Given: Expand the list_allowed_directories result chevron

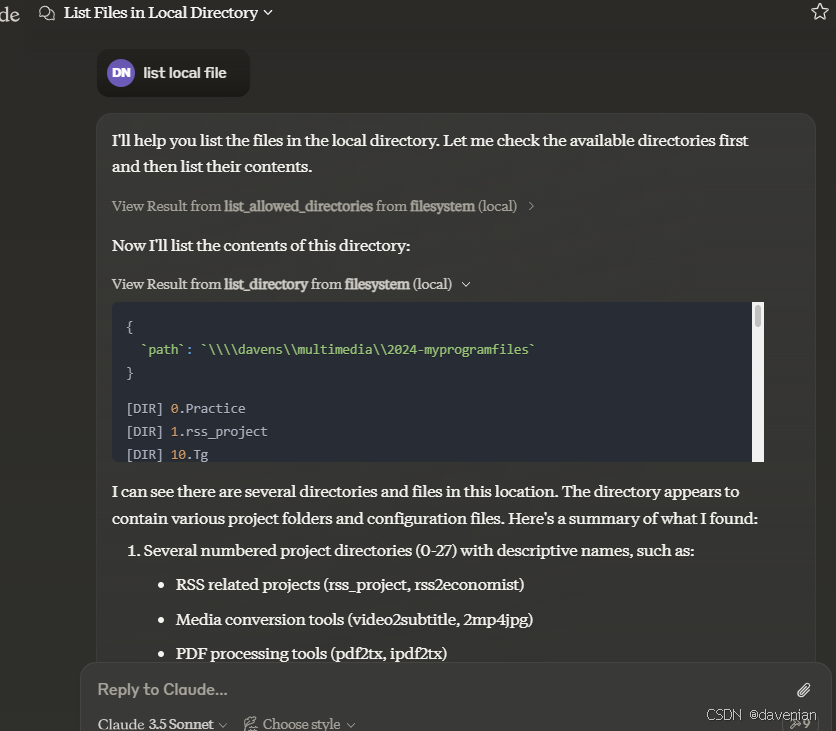Looking at the screenshot, I should (x=531, y=206).
